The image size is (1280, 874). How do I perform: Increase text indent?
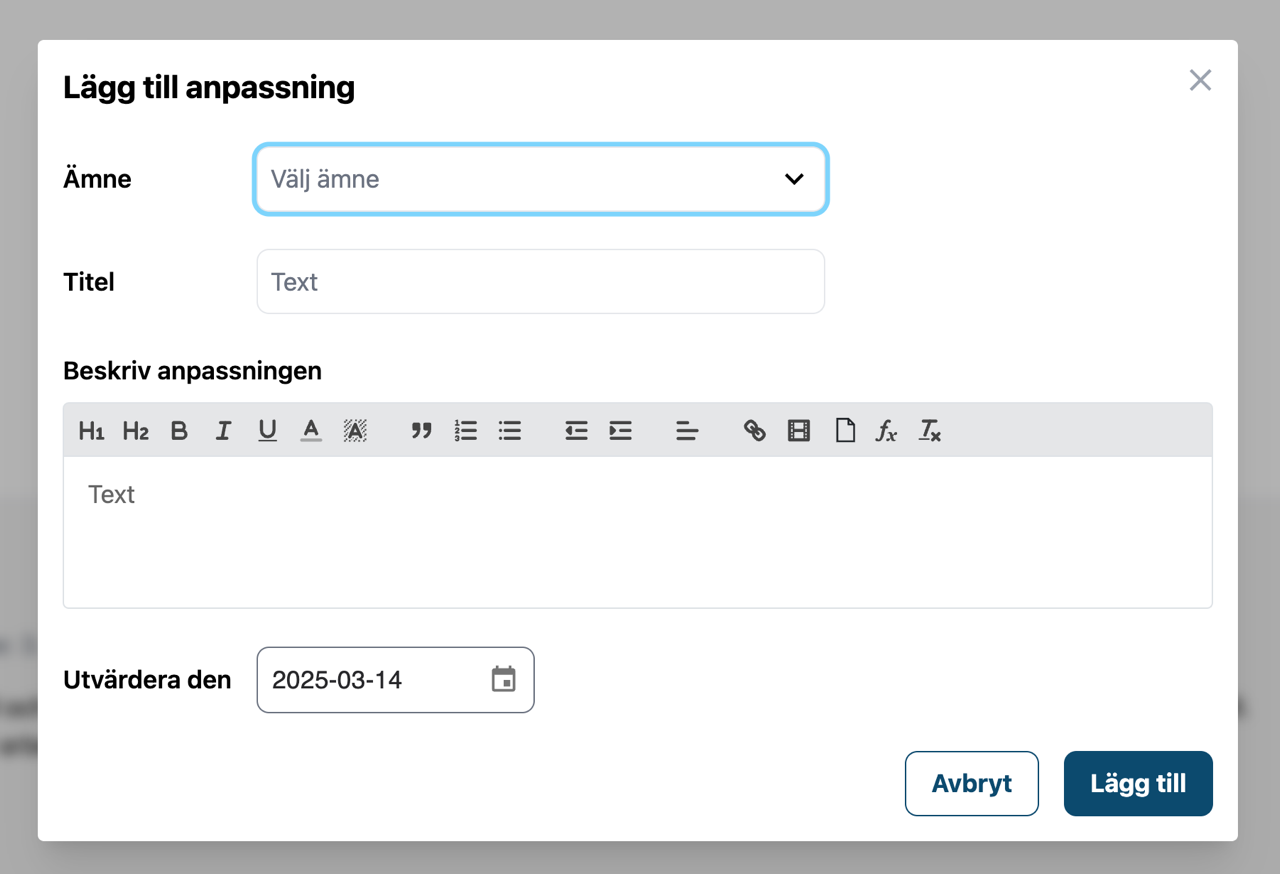pyautogui.click(x=620, y=431)
